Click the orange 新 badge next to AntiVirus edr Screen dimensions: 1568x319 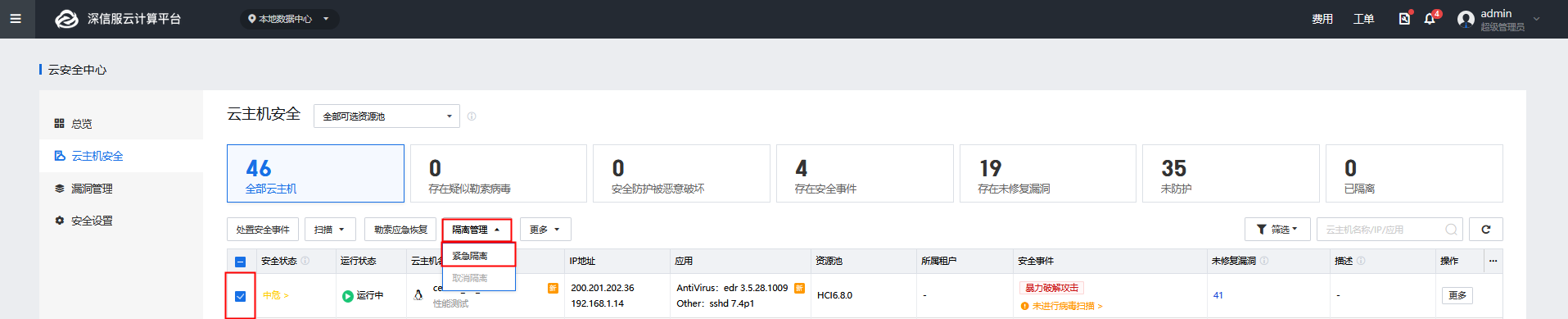pos(799,288)
